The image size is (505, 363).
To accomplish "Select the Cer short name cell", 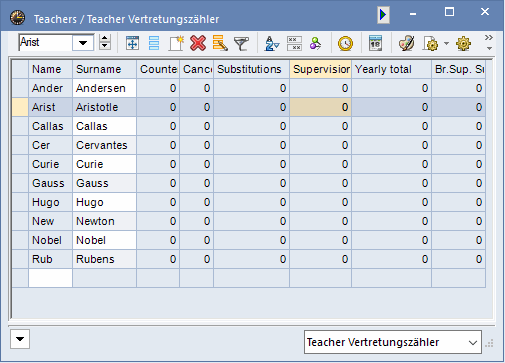I will pyautogui.click(x=50, y=145).
